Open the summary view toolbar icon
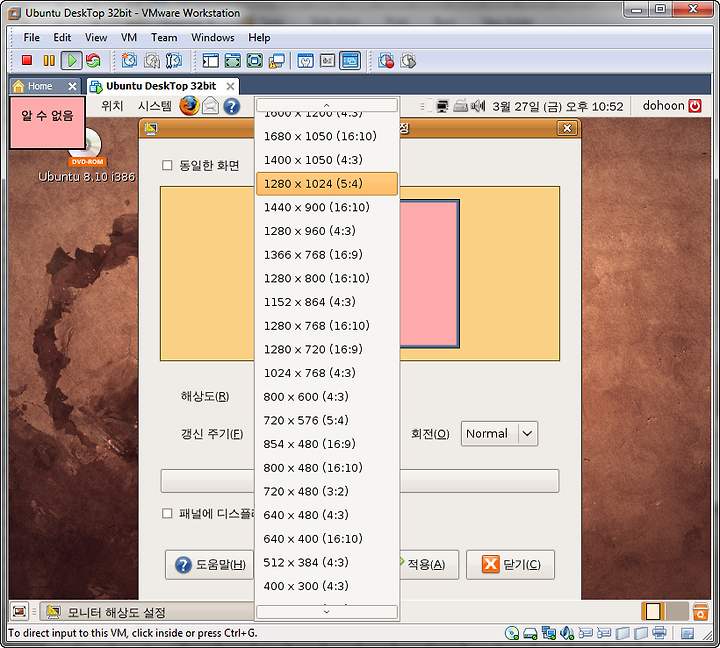Screen dimensions: 720x648 pyautogui.click(x=305, y=61)
